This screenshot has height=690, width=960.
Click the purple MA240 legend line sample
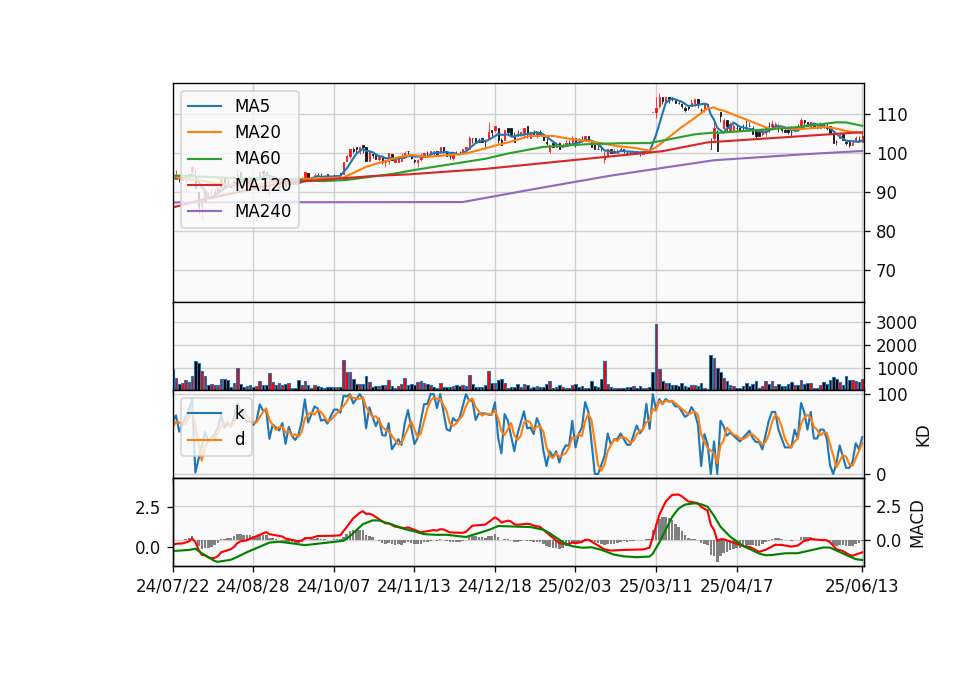(x=204, y=211)
